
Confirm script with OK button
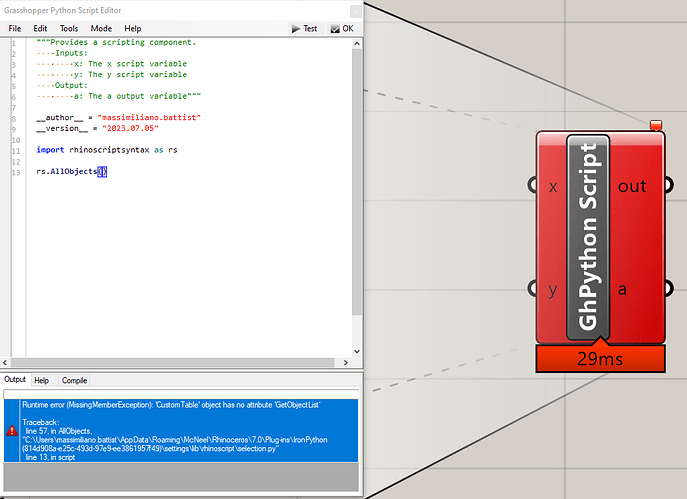coord(342,28)
